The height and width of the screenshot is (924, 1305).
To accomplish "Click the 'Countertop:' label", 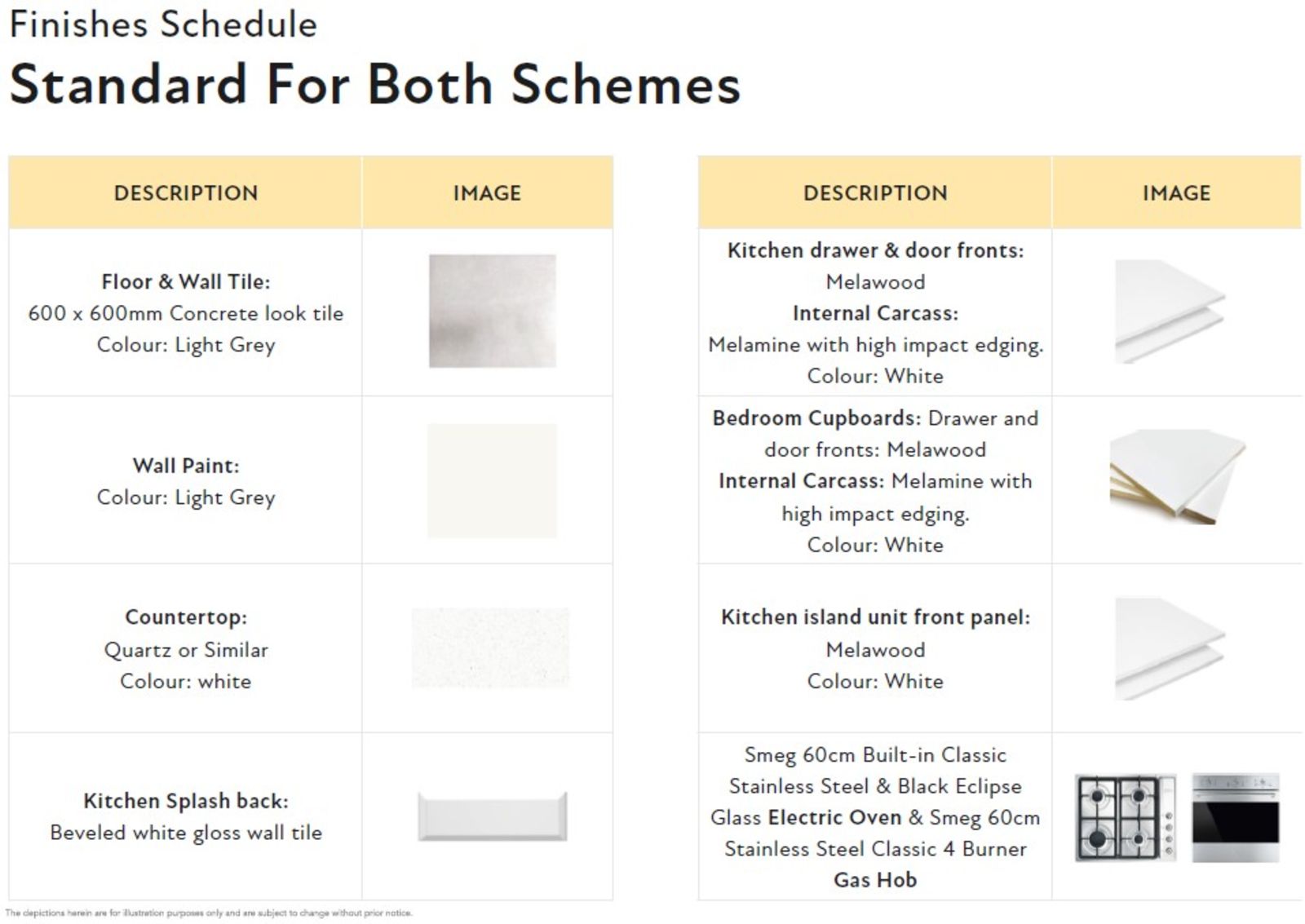I will click(x=186, y=617).
